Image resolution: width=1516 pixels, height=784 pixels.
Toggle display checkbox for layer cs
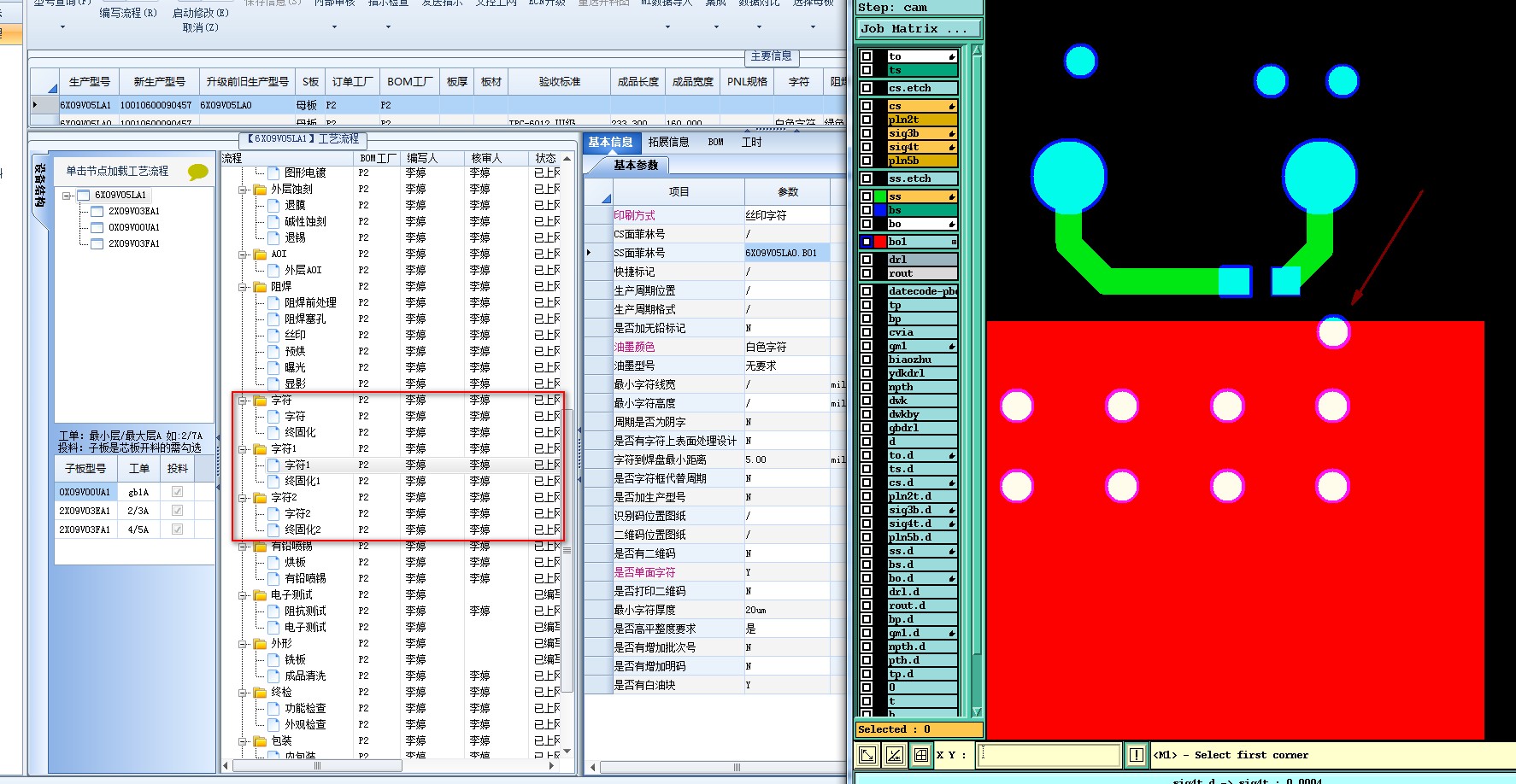pos(867,106)
